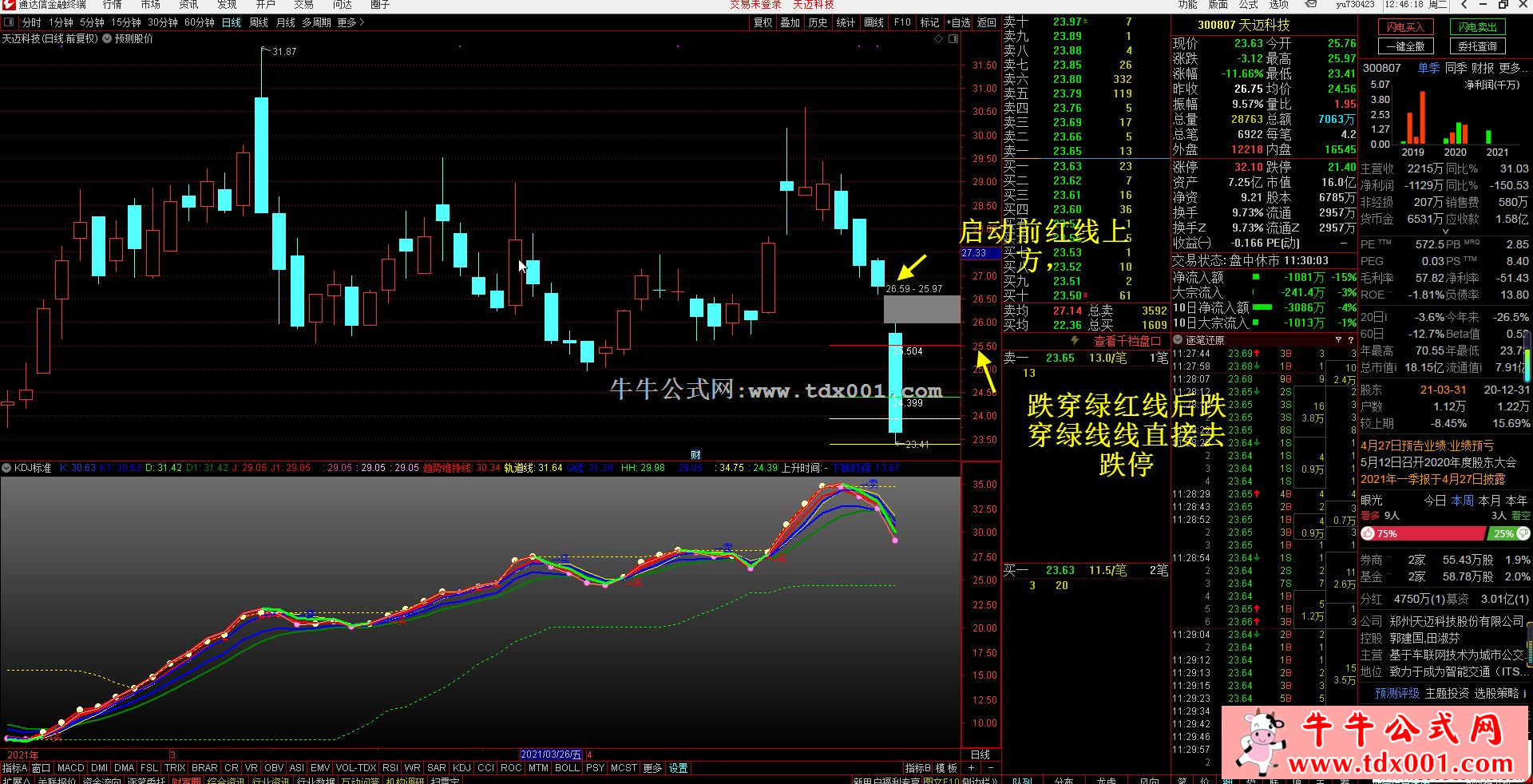Switch to 周线 weekly period tab
The height and width of the screenshot is (784, 1533).
tap(259, 22)
